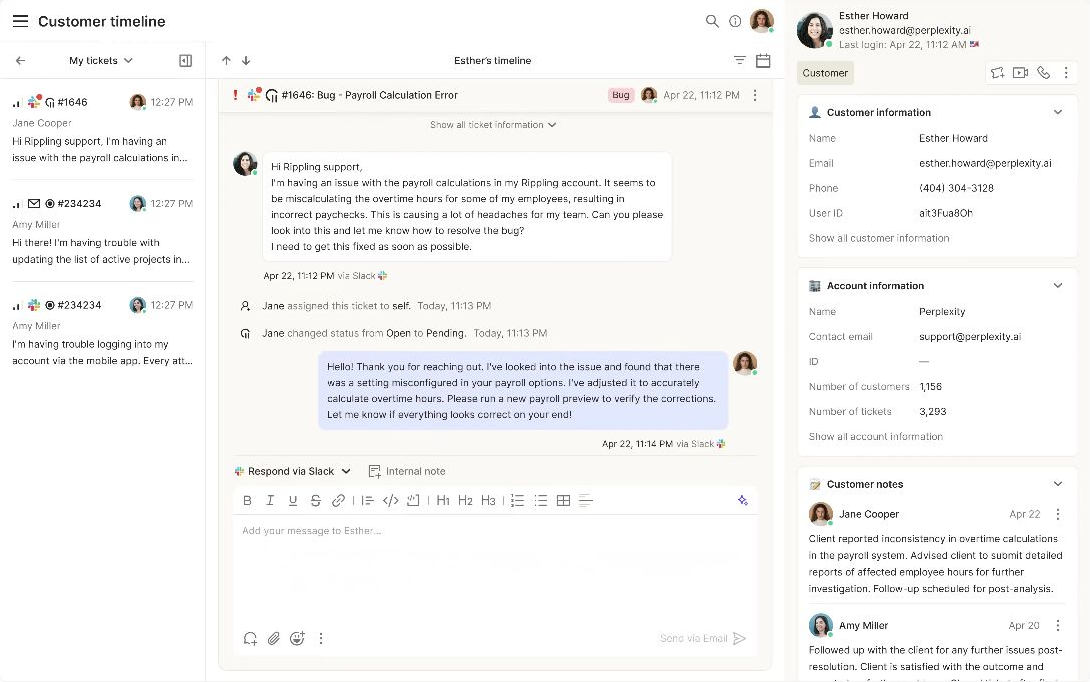Select ticket #1646 from Jane Cooper
The image size is (1090, 682).
[102, 130]
